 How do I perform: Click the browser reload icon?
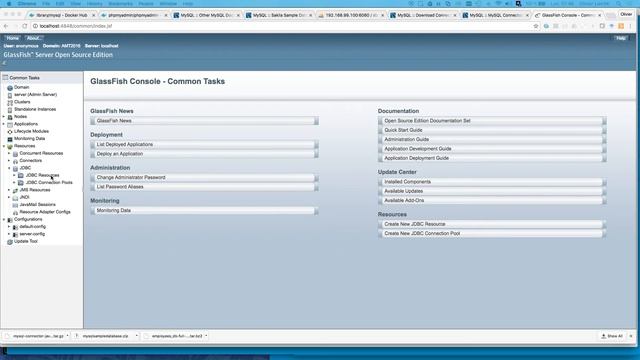pyautogui.click(x=24, y=26)
